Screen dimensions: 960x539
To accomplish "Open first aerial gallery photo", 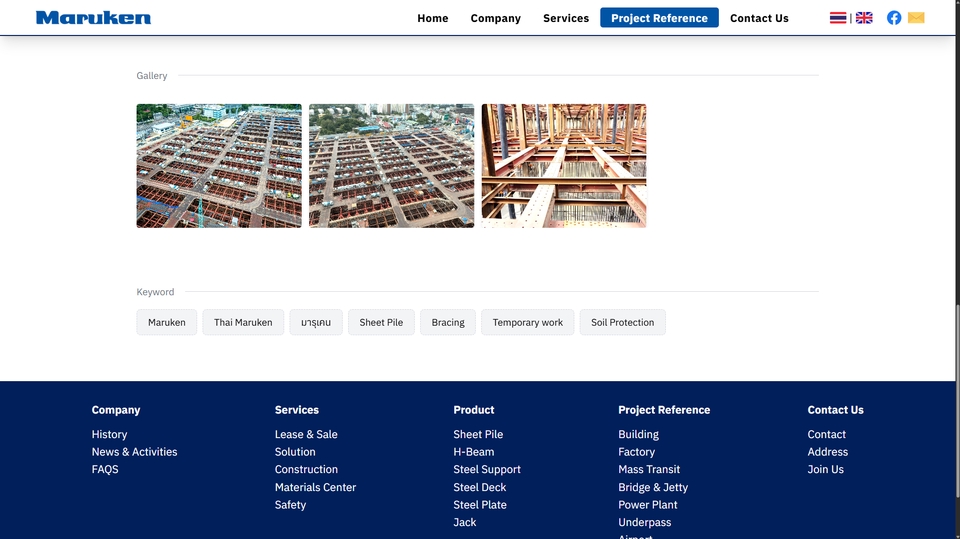I will (x=219, y=166).
